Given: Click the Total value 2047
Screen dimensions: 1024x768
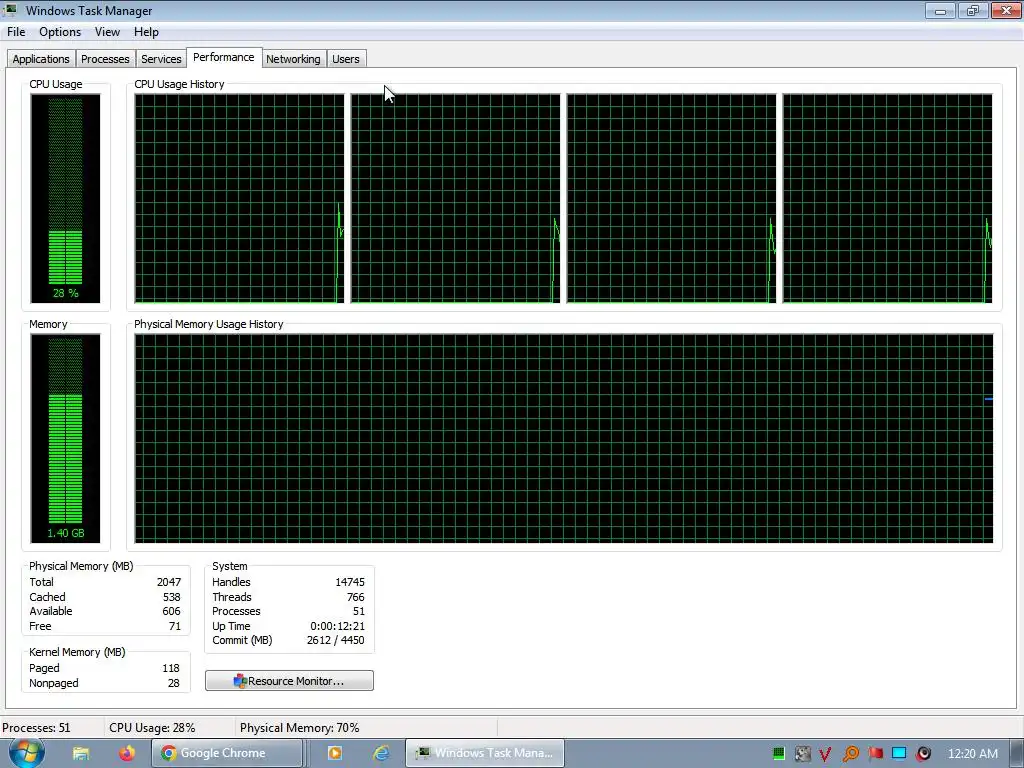Looking at the screenshot, I should [168, 582].
